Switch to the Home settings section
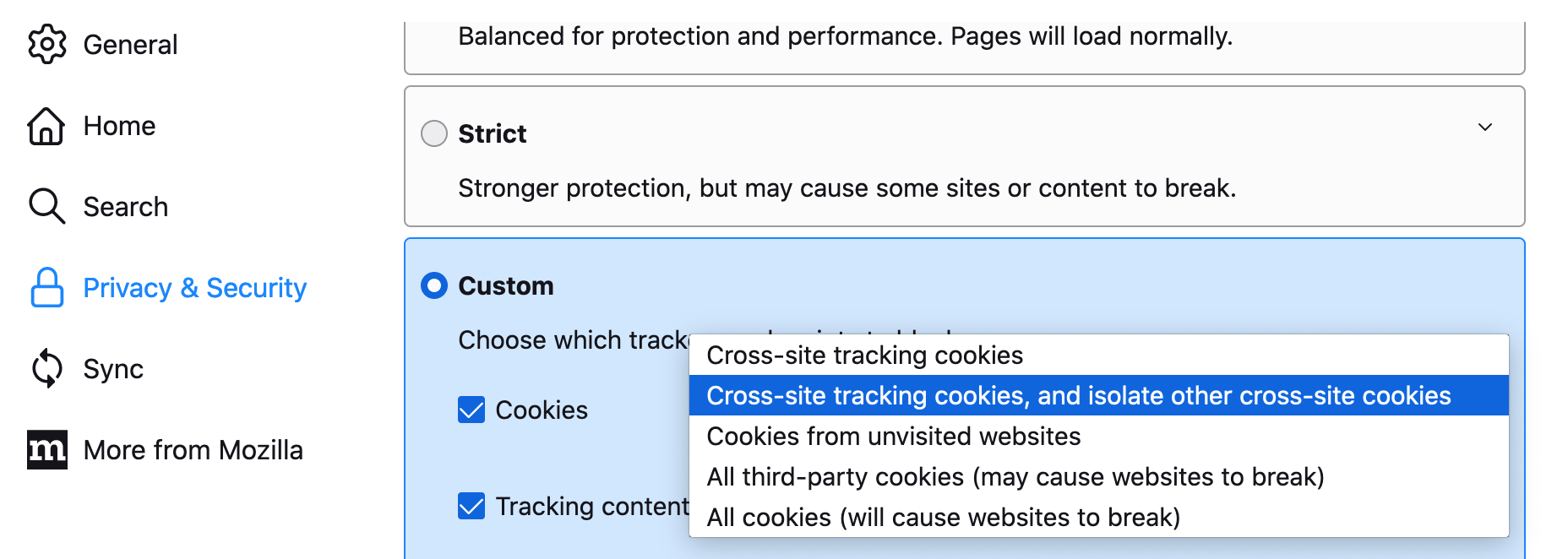 click(119, 125)
